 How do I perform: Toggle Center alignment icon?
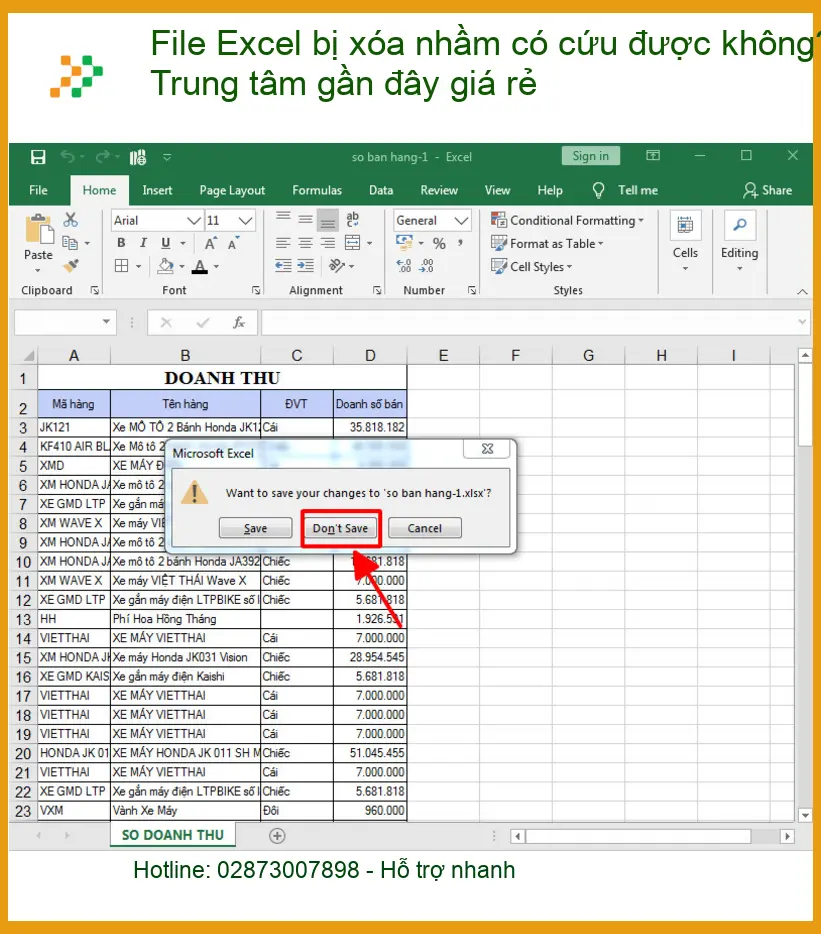(306, 243)
